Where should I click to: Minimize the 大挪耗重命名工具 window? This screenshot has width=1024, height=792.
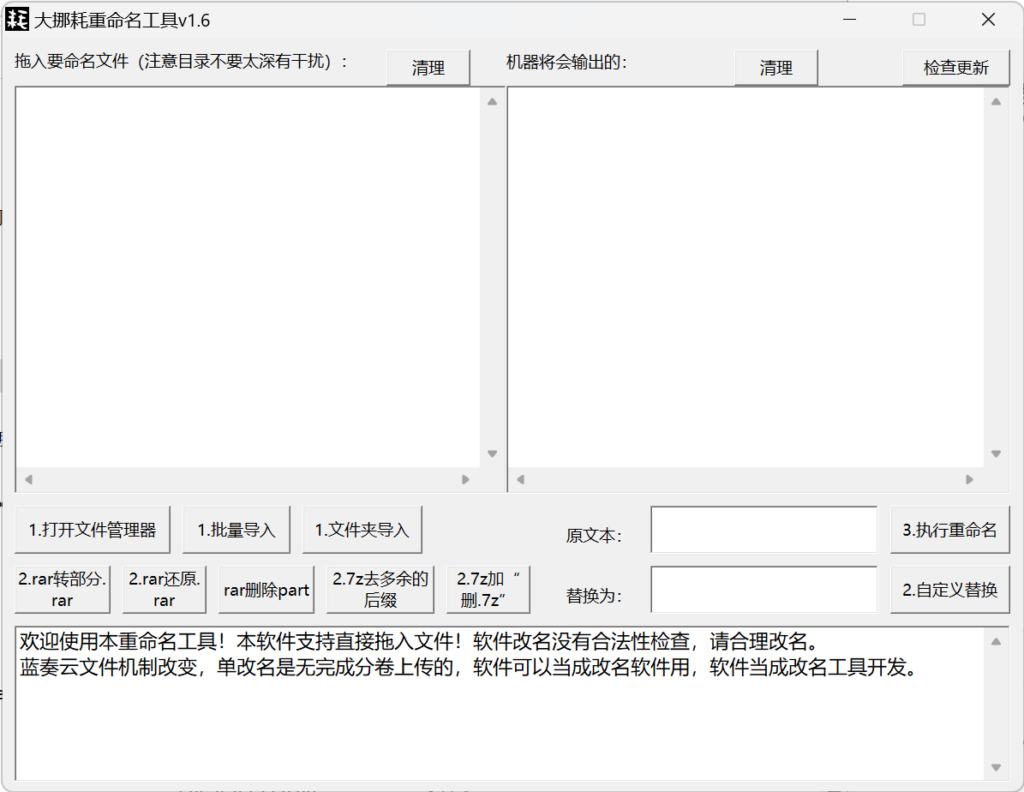pos(850,20)
